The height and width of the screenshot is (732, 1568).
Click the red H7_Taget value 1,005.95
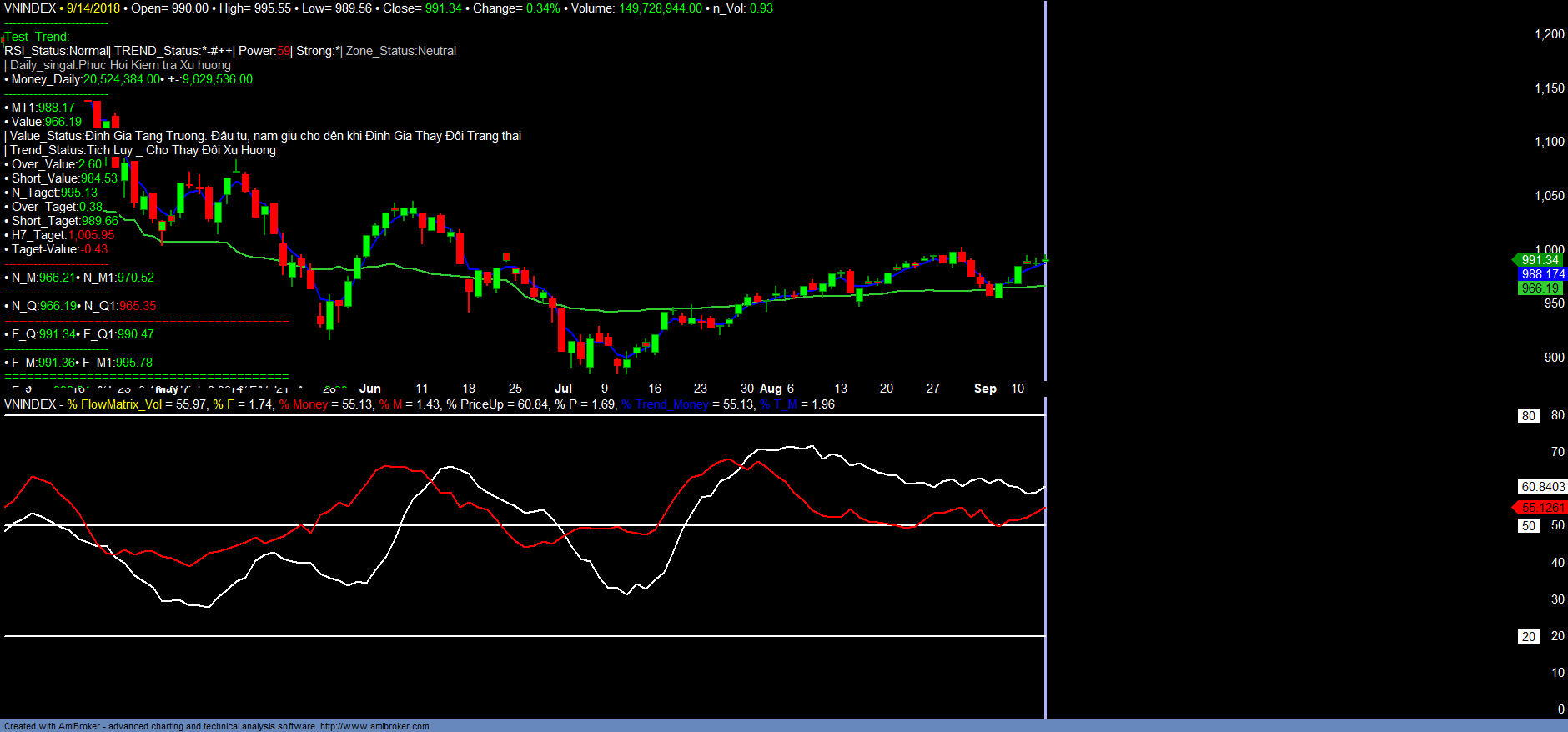point(92,235)
